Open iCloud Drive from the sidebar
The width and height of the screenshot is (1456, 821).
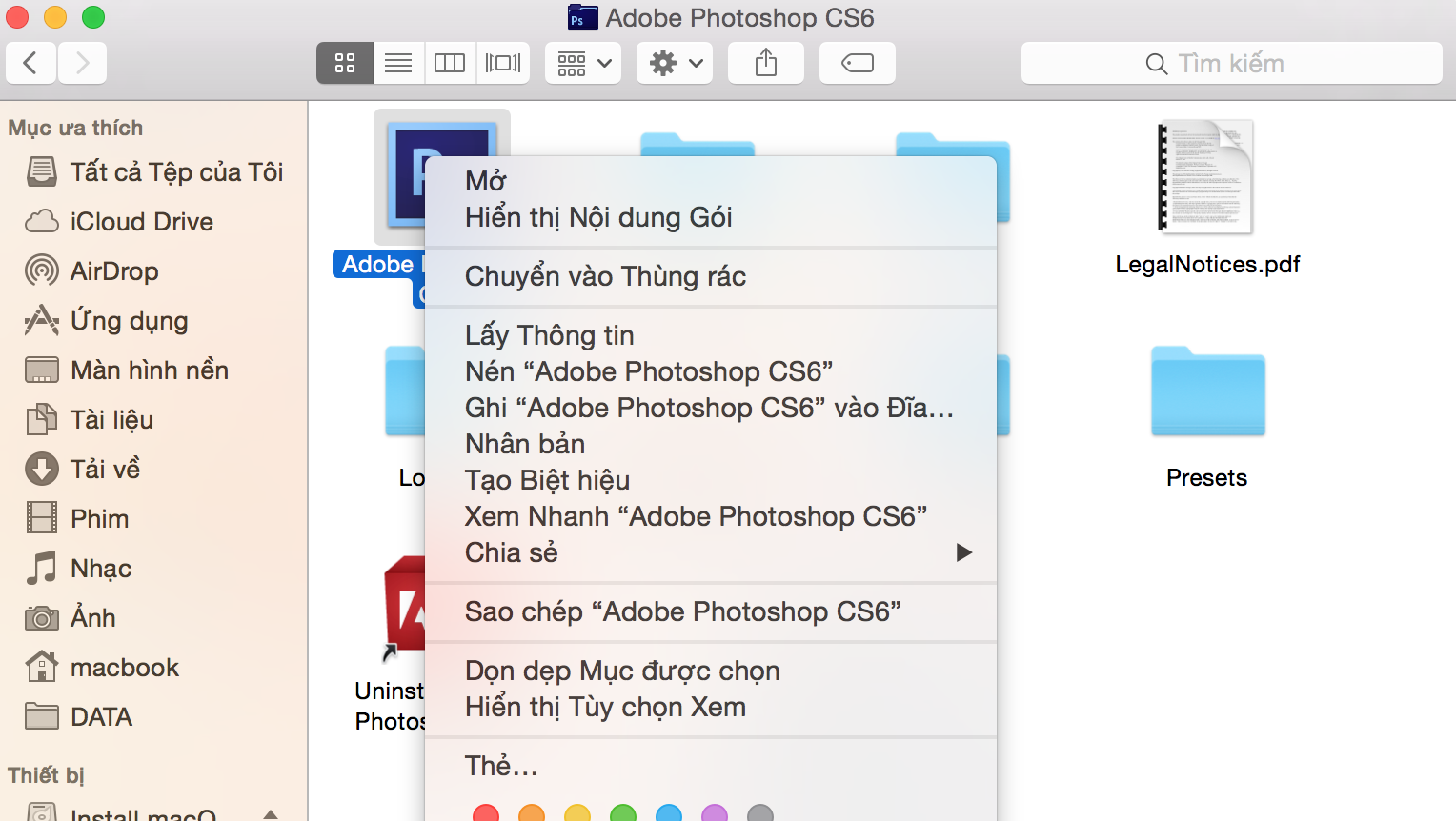141,222
